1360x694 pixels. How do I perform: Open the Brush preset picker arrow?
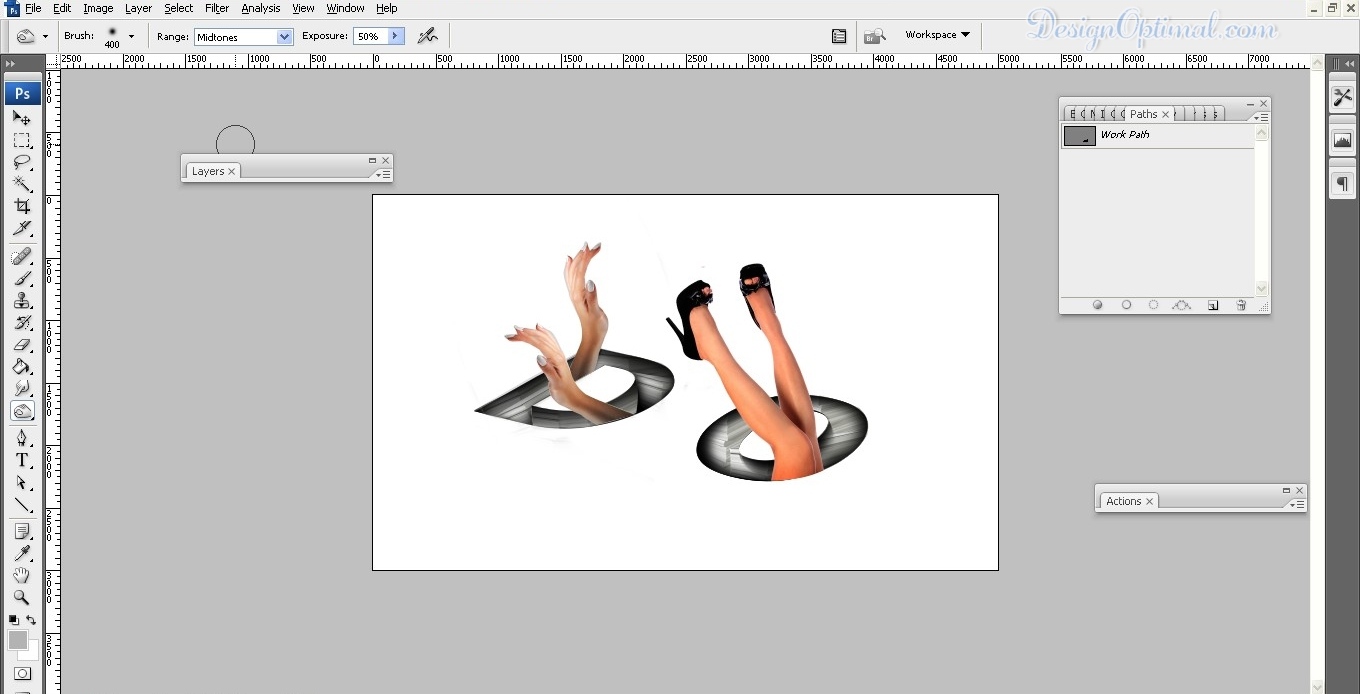pos(131,36)
